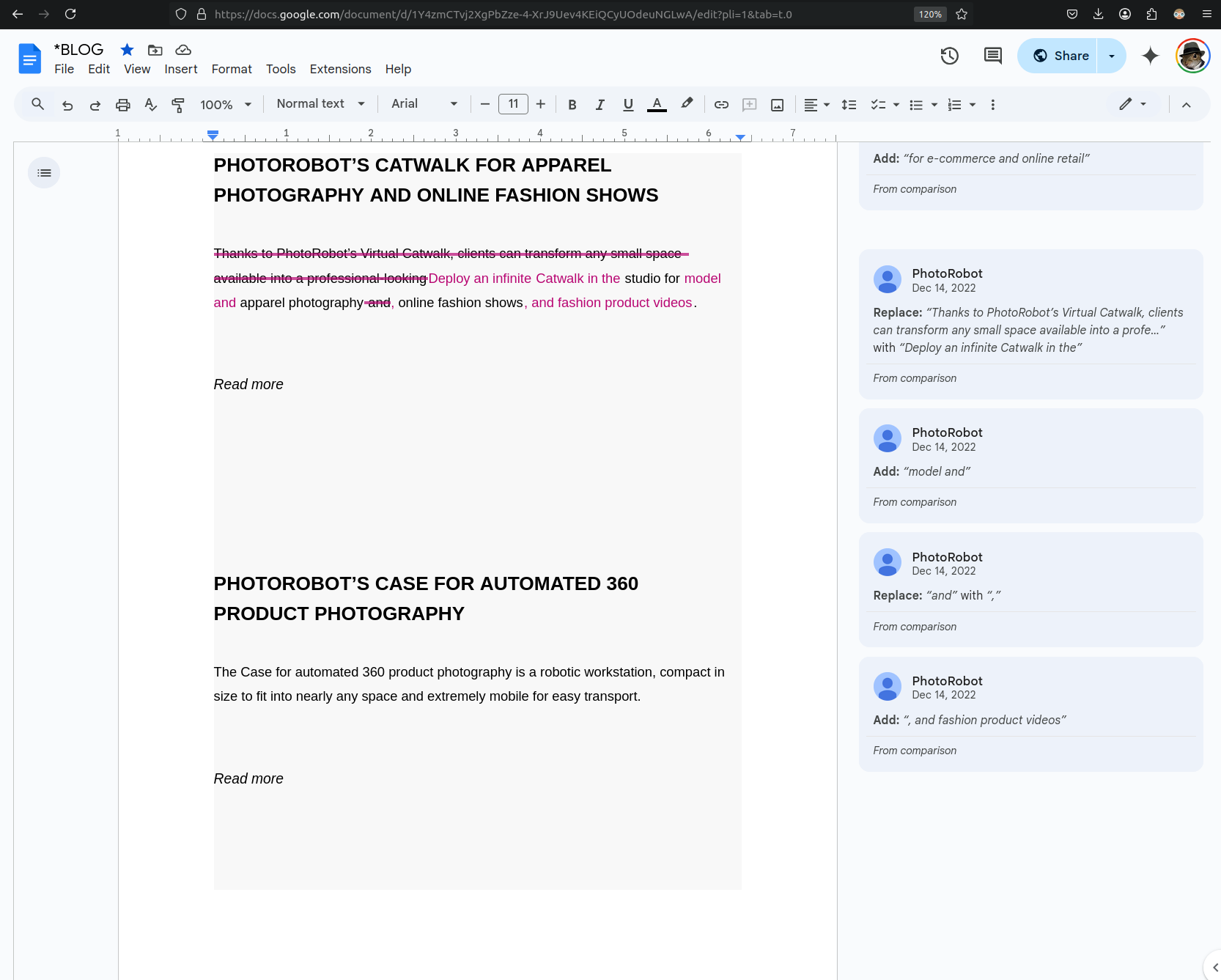
Task: Insert a bulleted list
Action: (916, 105)
